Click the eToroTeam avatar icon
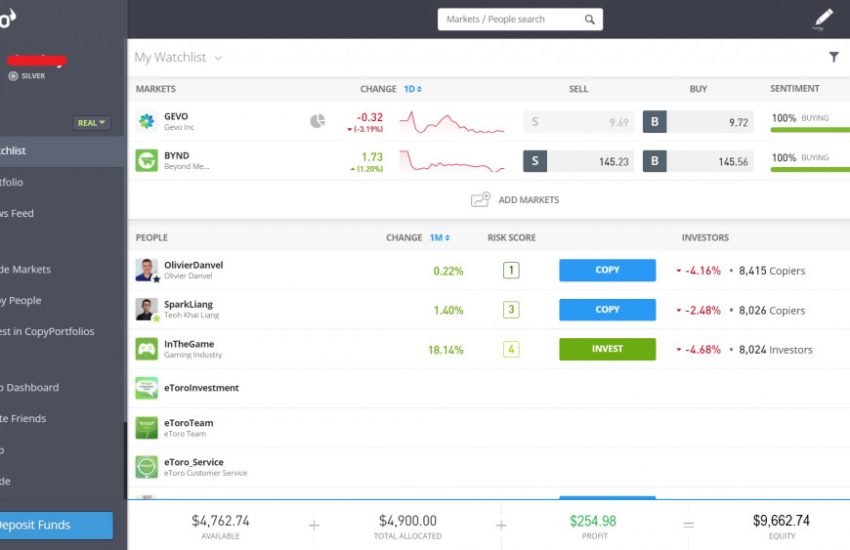Image resolution: width=850 pixels, height=550 pixels. tap(146, 428)
